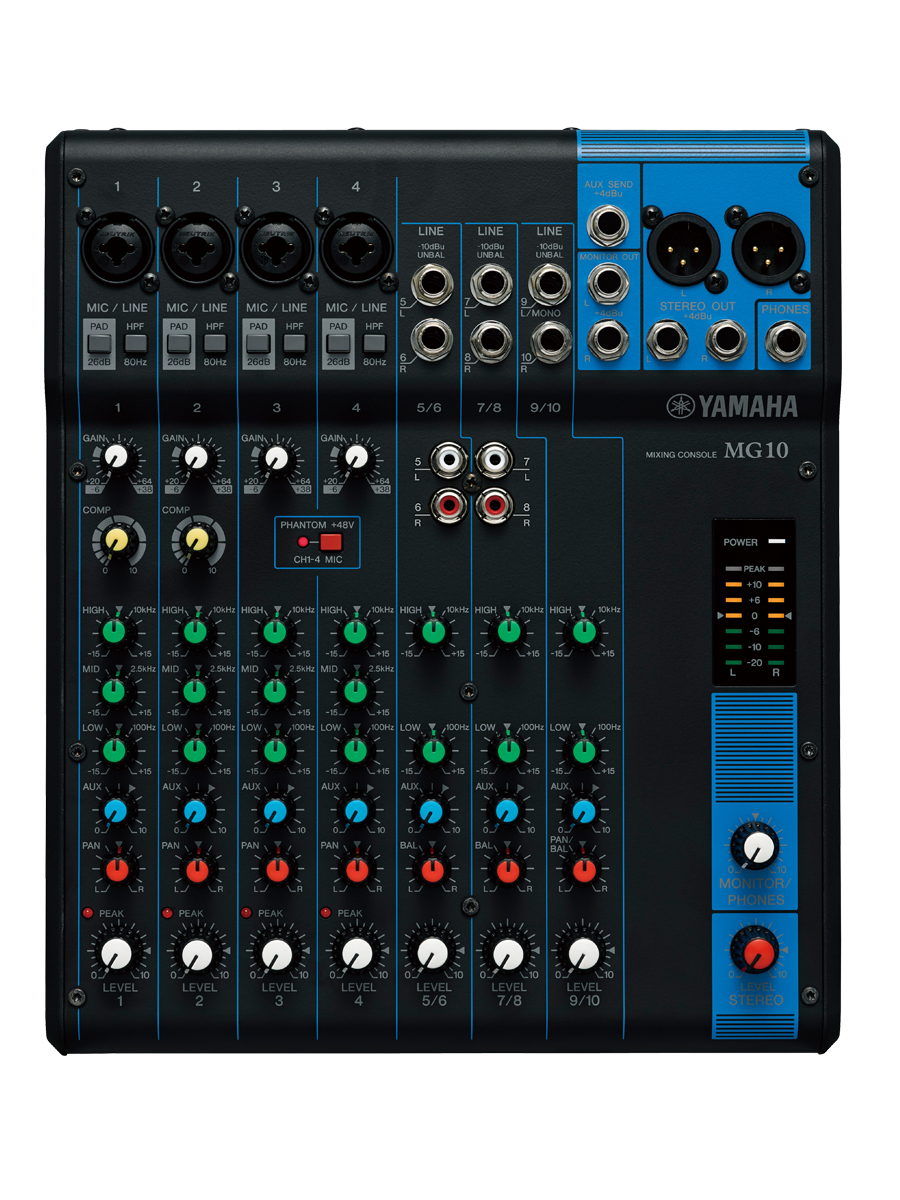Screen dimensions: 900x1200
Task: Click the channel 1 GAIN knob
Action: point(118,458)
